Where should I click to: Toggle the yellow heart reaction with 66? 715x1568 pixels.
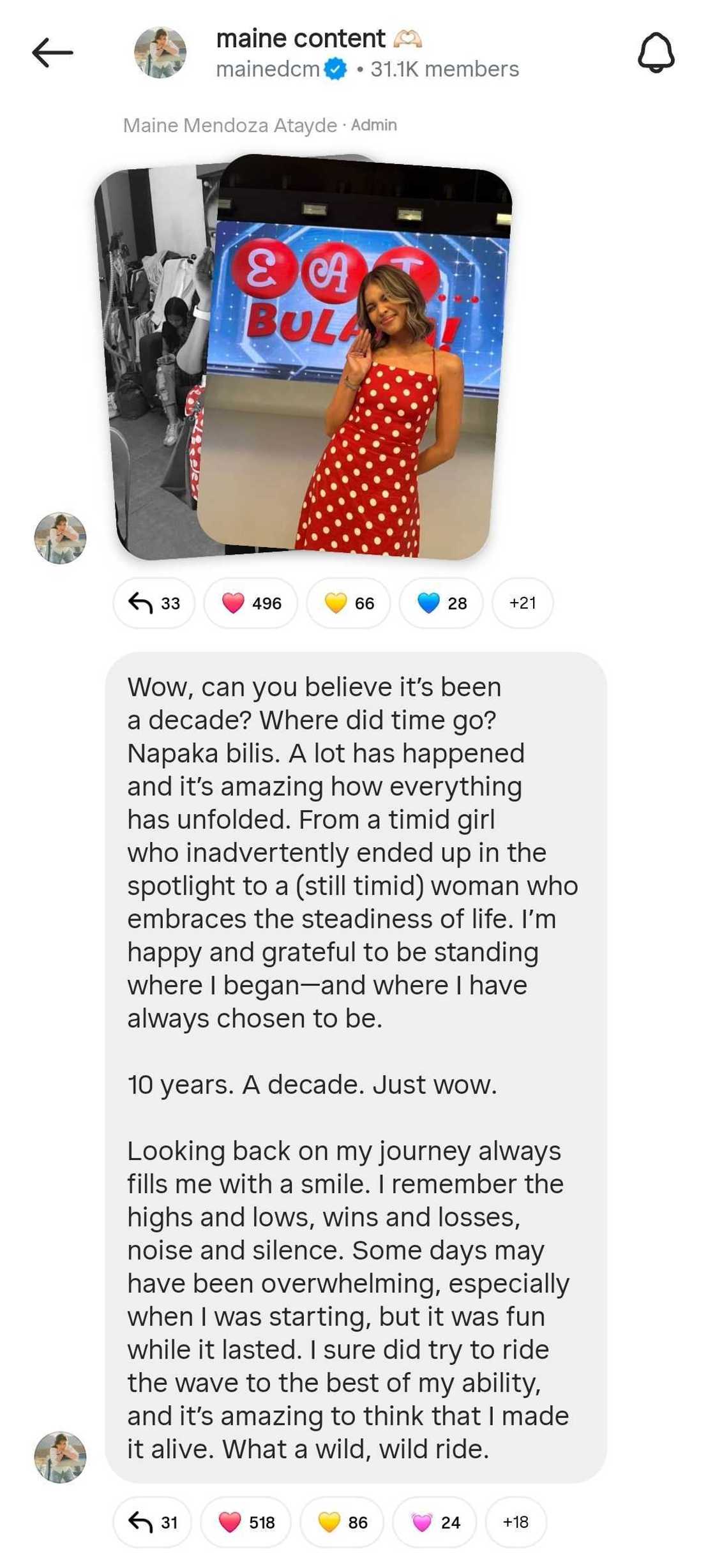(349, 603)
